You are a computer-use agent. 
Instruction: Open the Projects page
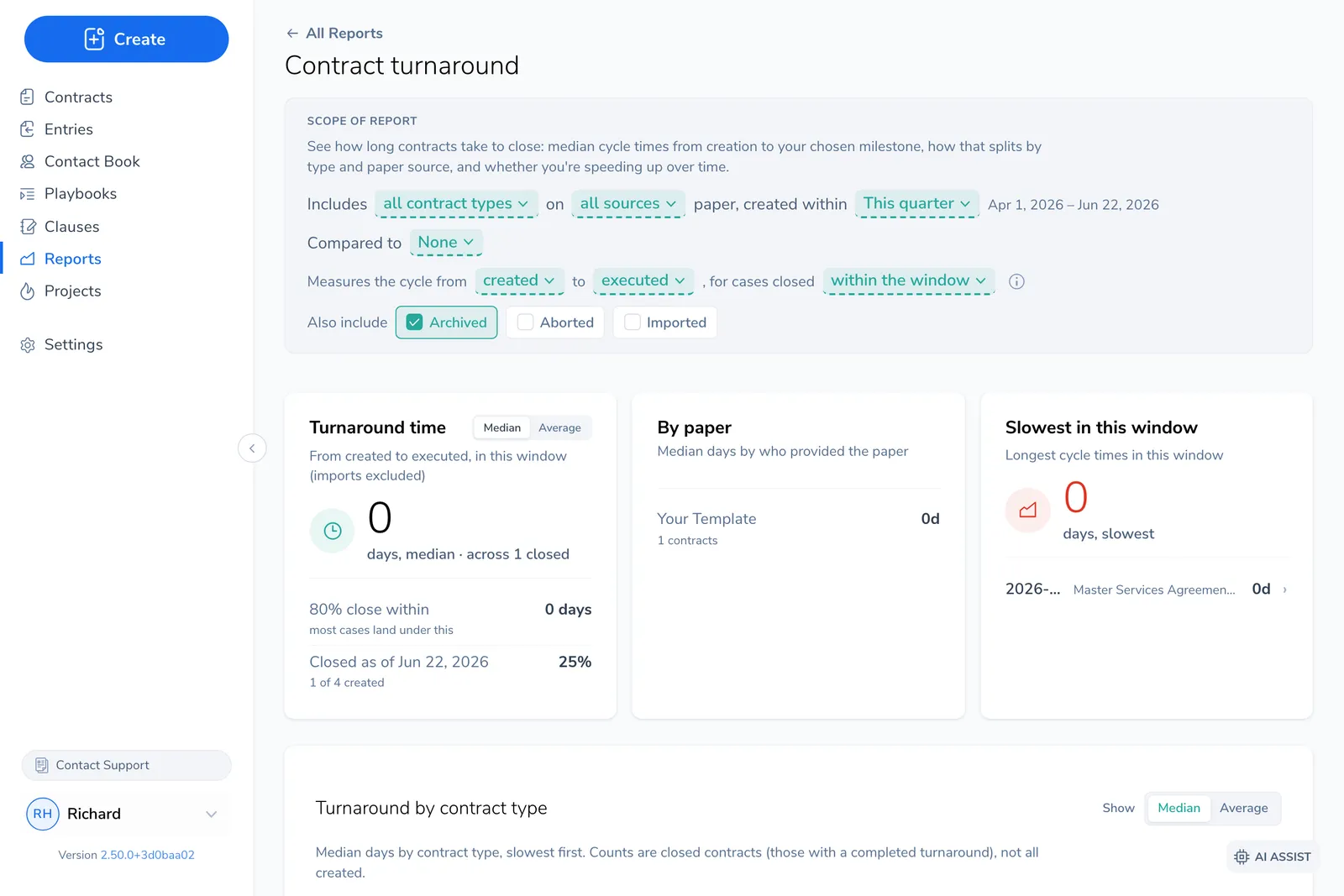(73, 291)
